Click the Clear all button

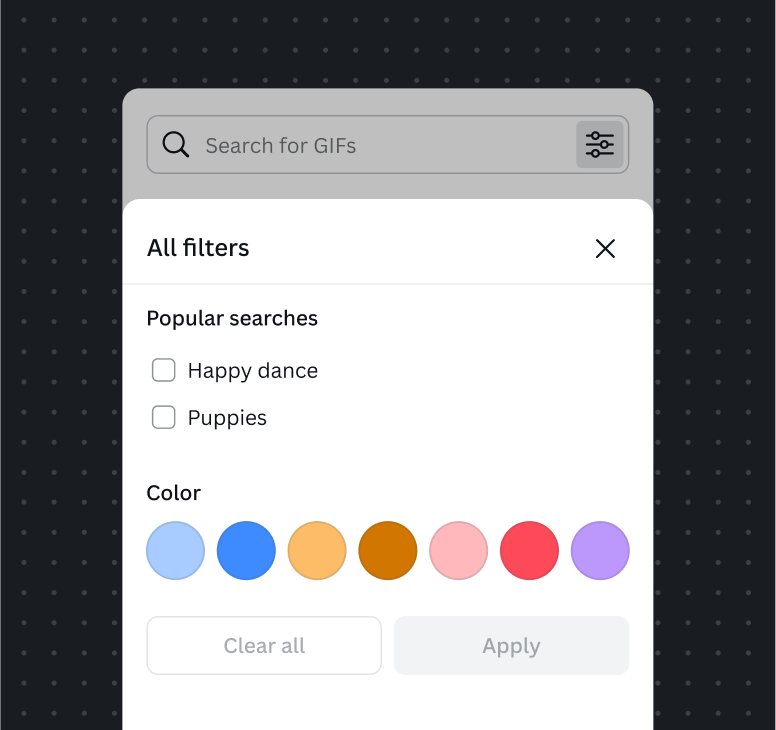264,645
